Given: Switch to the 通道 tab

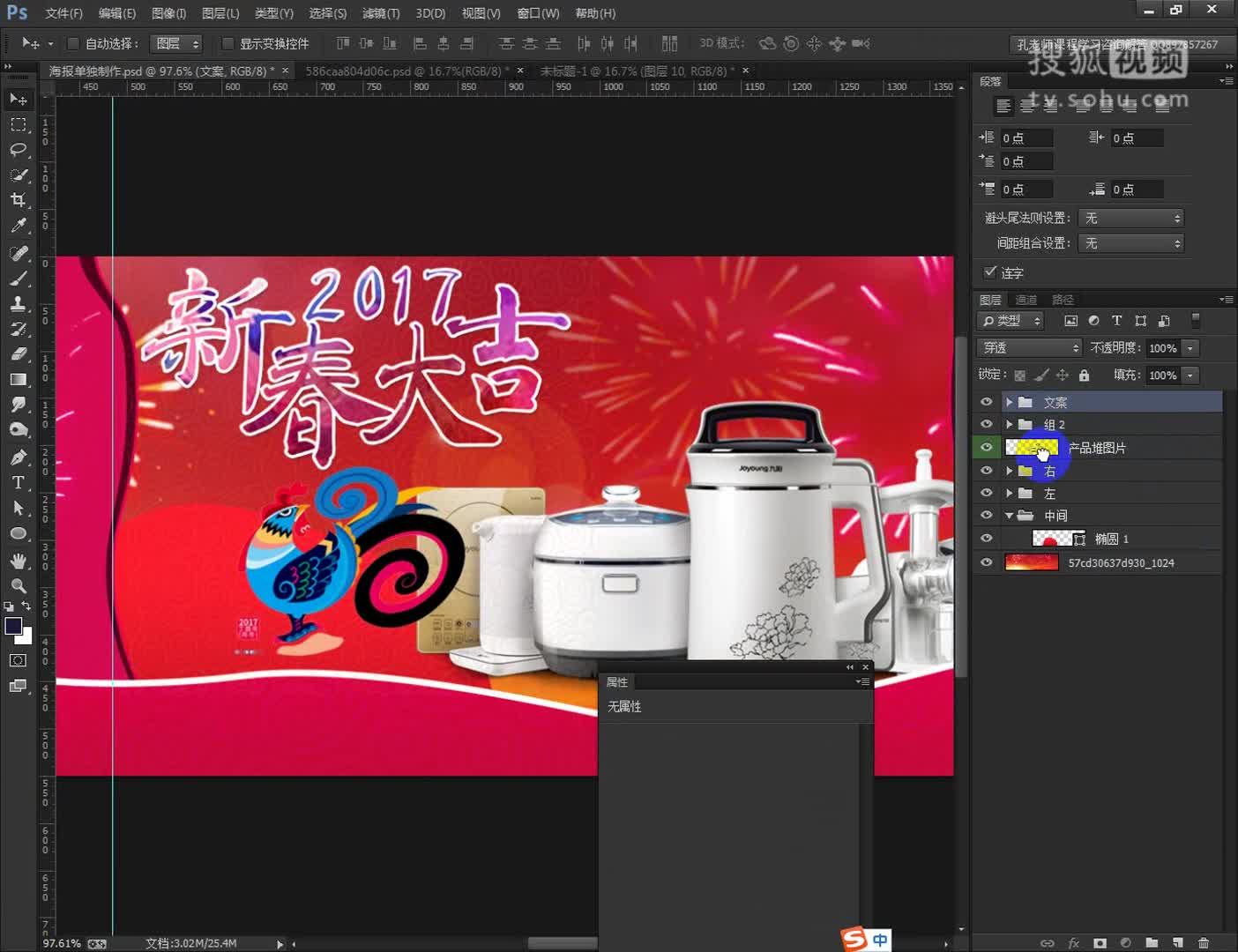Looking at the screenshot, I should point(1025,300).
